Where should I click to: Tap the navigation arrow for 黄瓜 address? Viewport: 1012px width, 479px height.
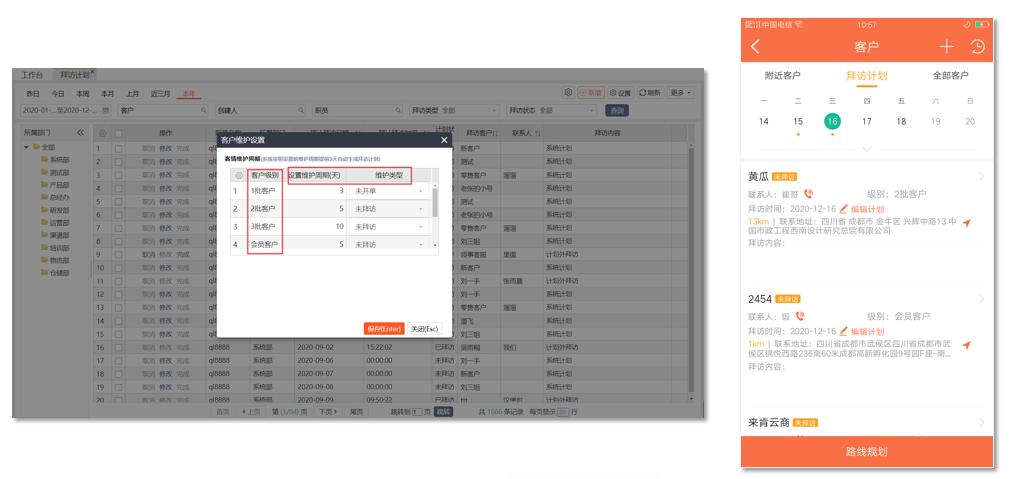[x=966, y=223]
